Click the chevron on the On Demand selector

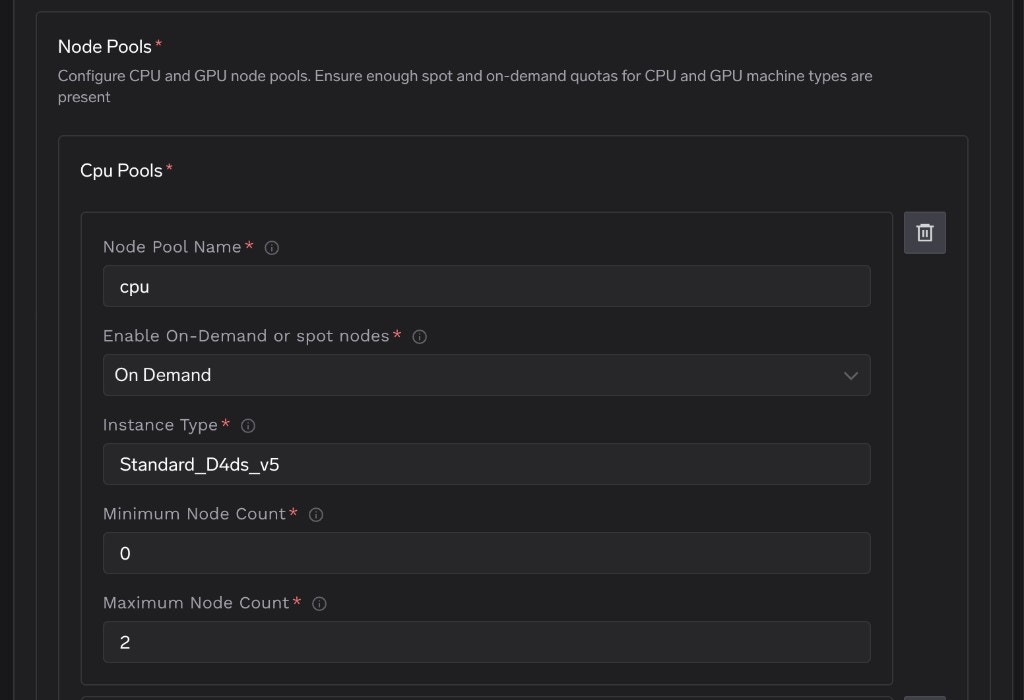(851, 375)
